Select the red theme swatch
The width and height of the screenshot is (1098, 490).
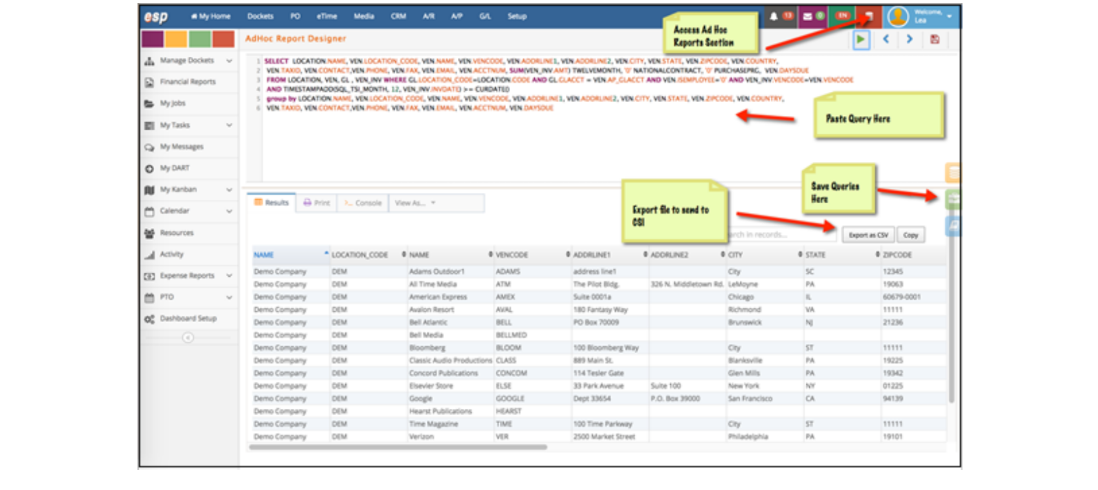click(x=223, y=39)
